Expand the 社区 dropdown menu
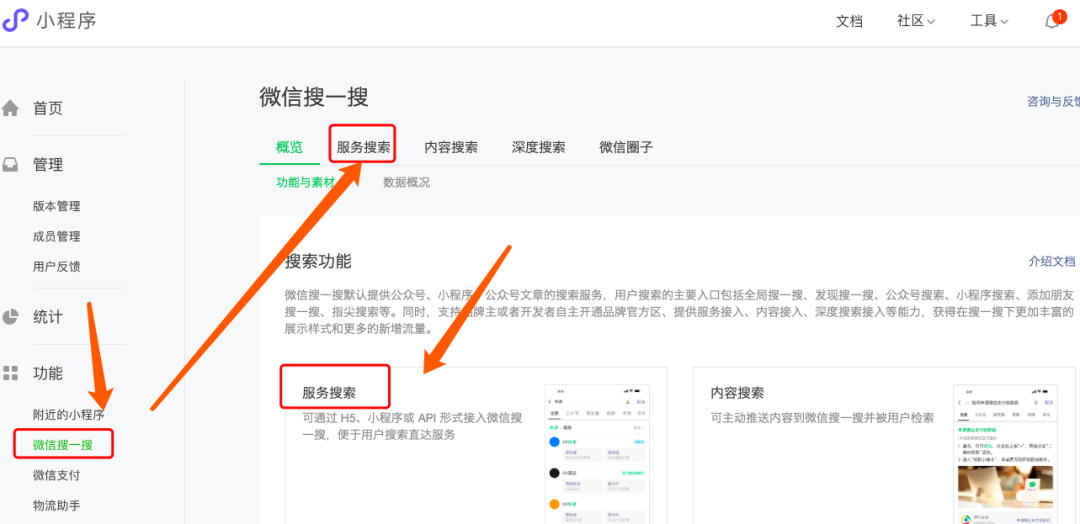The width and height of the screenshot is (1080, 524). 915,21
